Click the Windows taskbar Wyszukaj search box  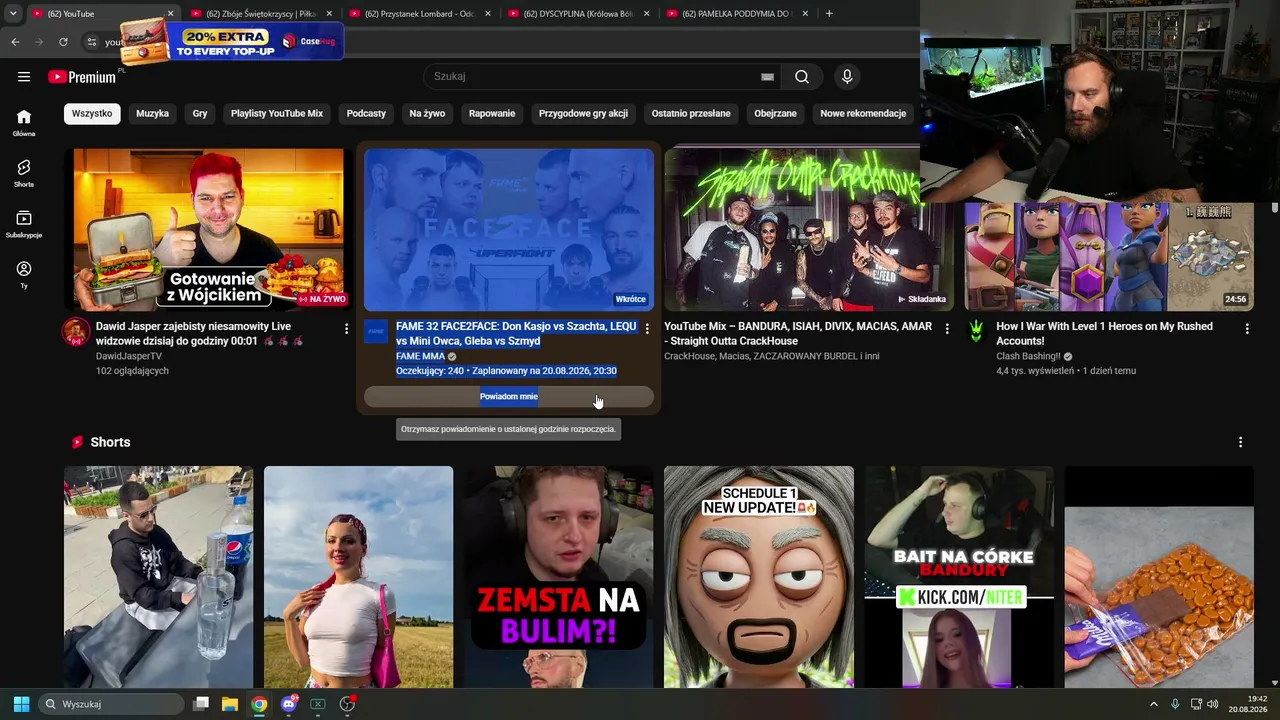click(x=111, y=704)
